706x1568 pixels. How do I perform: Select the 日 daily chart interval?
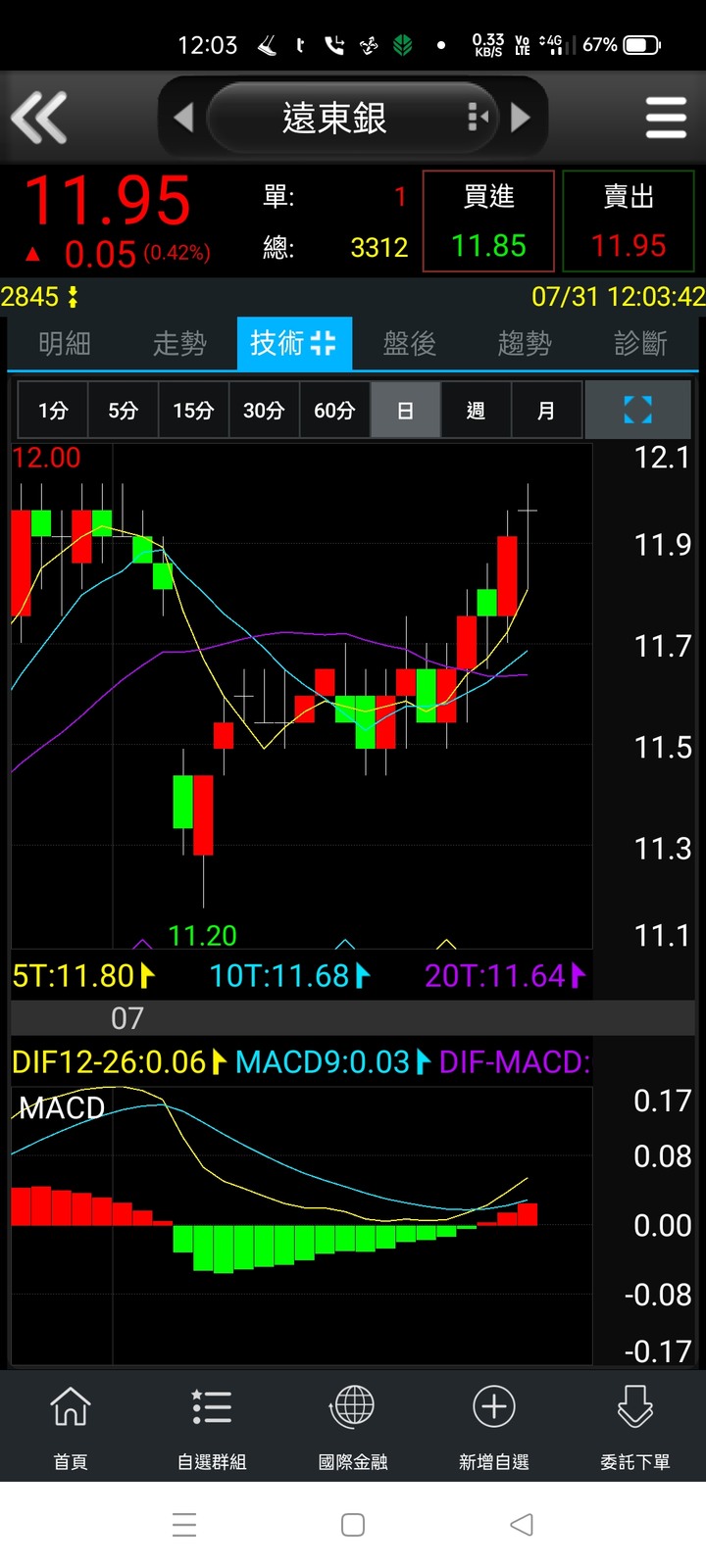pyautogui.click(x=405, y=410)
